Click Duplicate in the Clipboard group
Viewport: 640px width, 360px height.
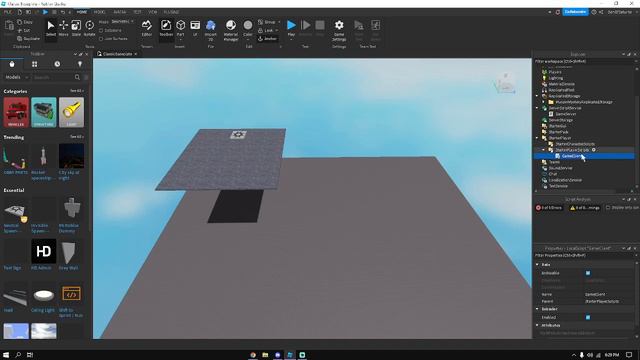29,38
